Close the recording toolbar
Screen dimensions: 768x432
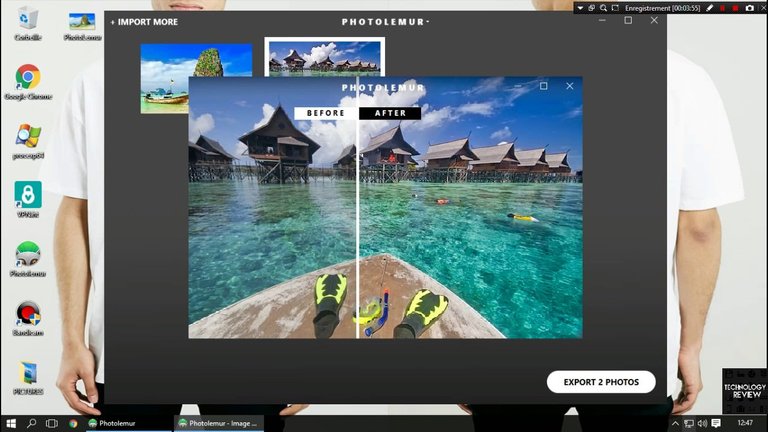[764, 8]
